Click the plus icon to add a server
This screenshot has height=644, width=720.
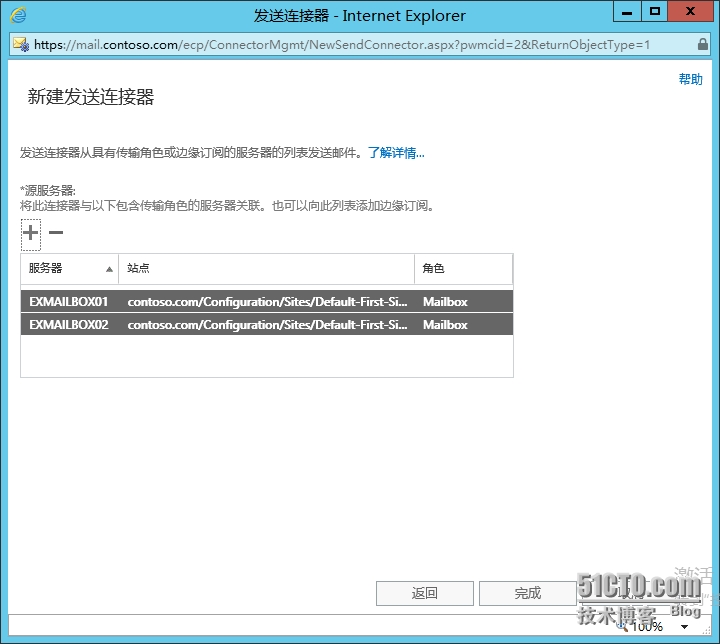31,234
